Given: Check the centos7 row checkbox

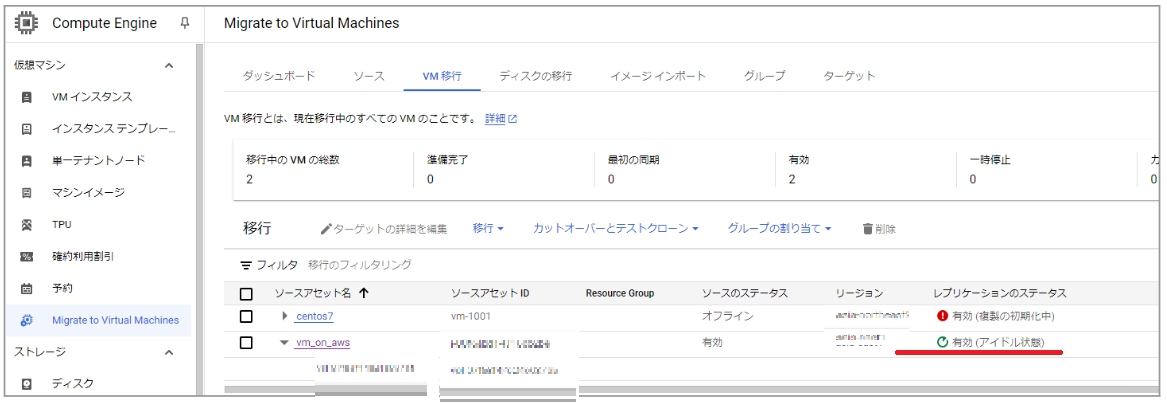Looking at the screenshot, I should (x=246, y=316).
